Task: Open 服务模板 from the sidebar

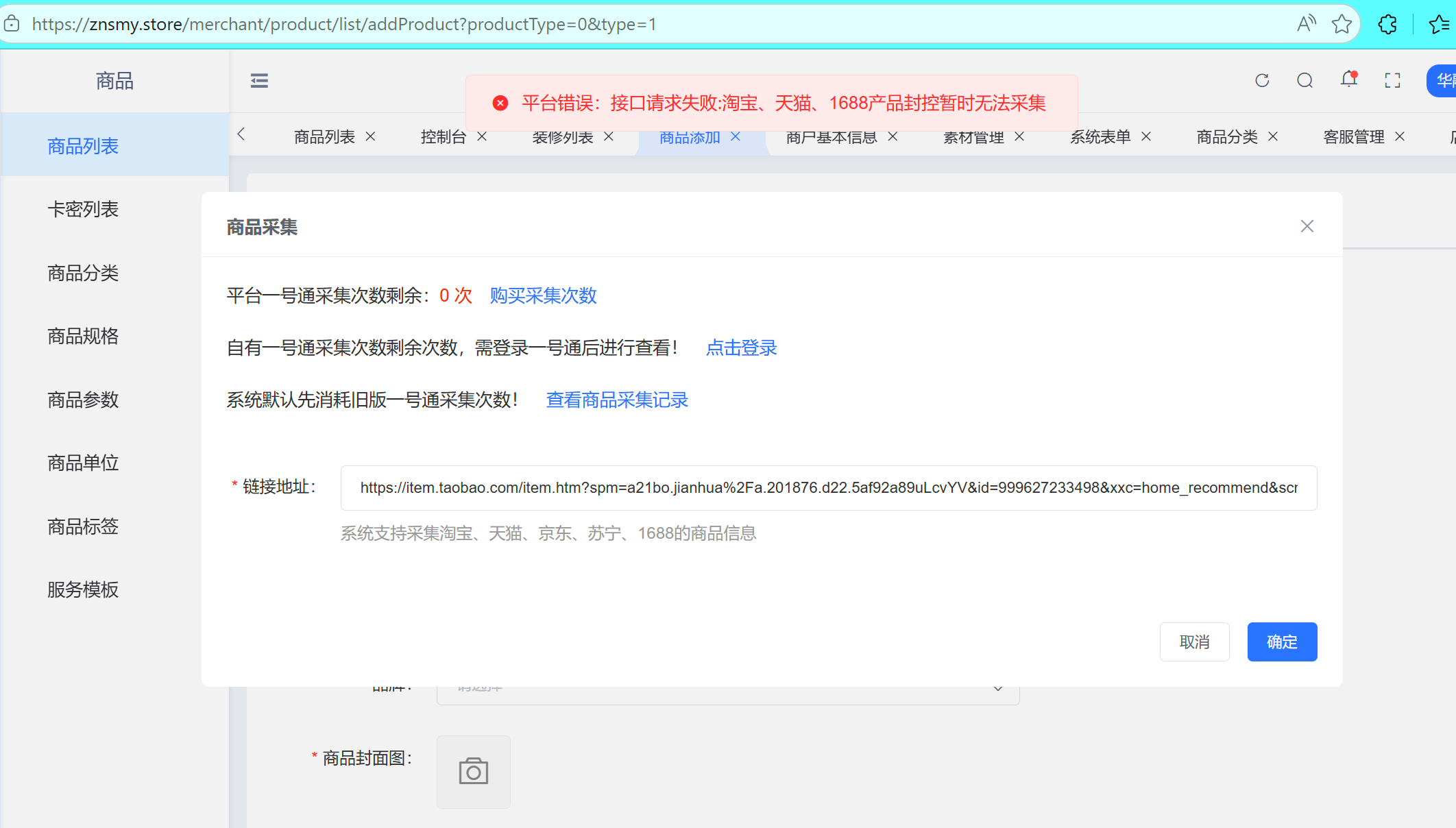Action: 82,589
